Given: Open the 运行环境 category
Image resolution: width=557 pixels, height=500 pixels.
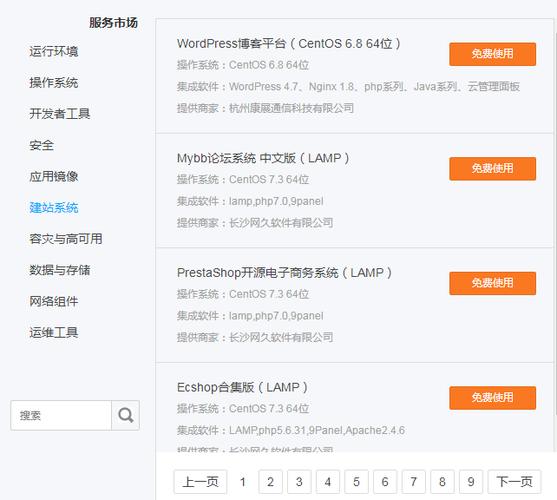Looking at the screenshot, I should 54,51.
